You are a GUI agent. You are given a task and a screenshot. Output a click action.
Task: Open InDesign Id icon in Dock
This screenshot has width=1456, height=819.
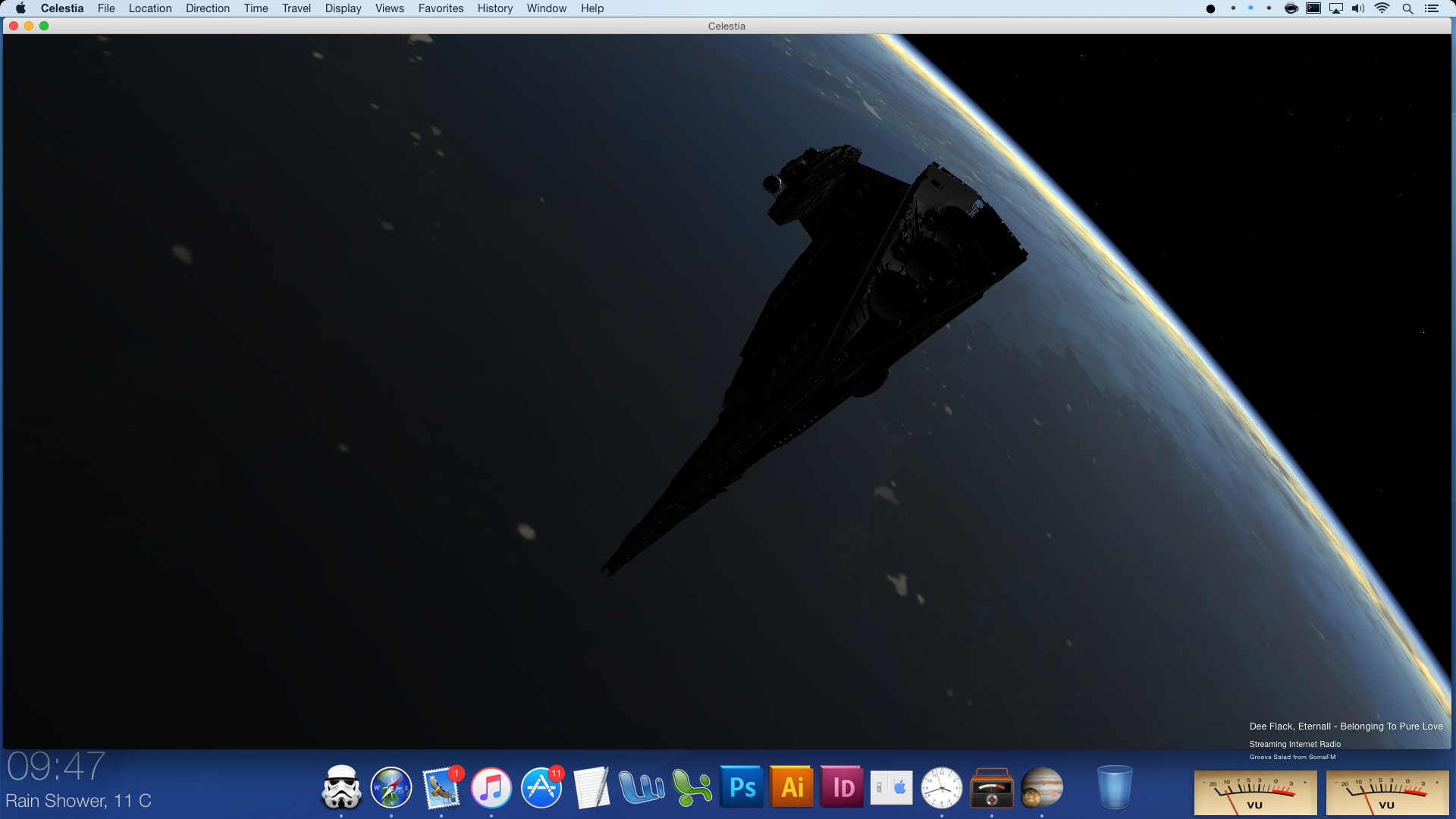click(x=842, y=787)
